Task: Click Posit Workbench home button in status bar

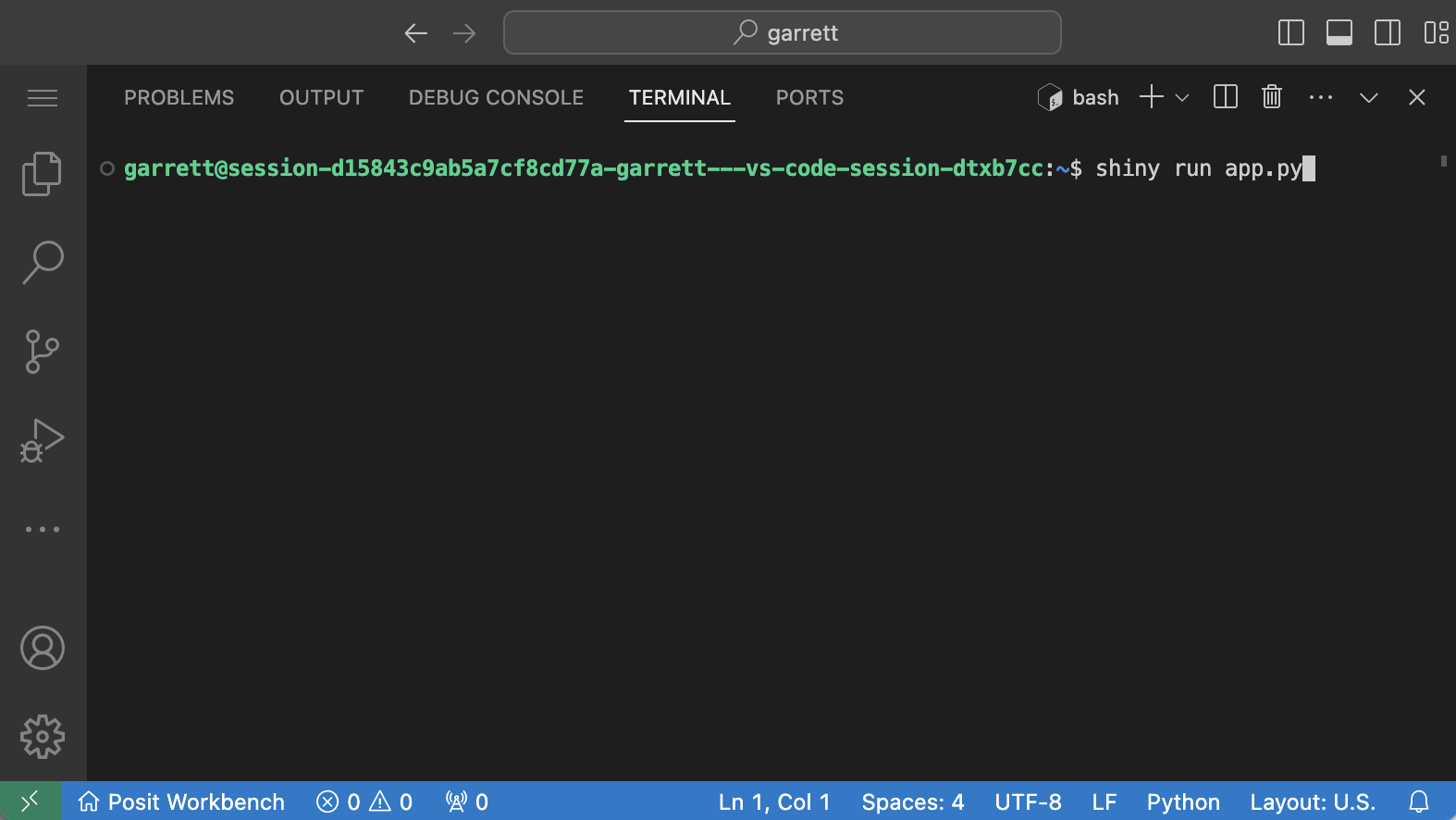Action: point(181,801)
